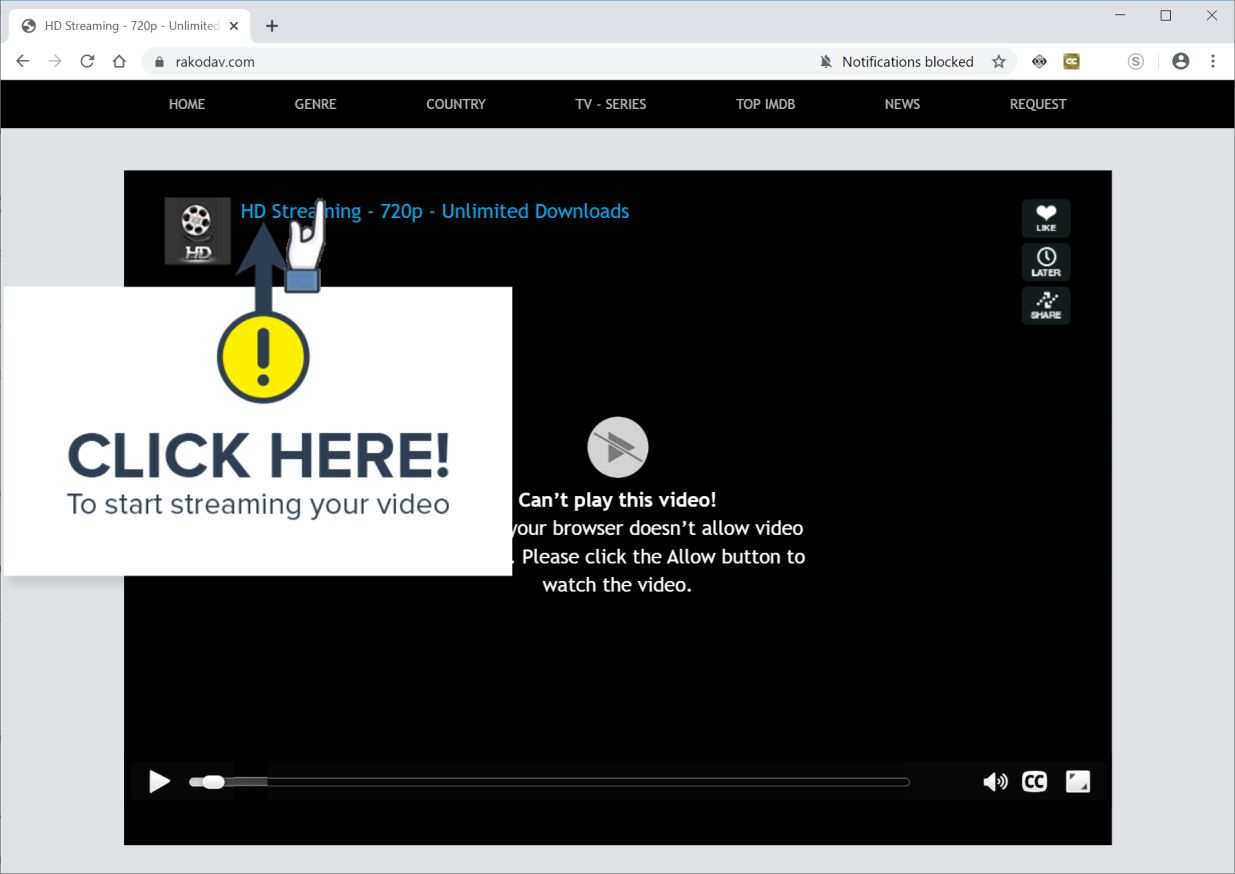
Task: Add video to Watch Later
Action: click(x=1046, y=262)
